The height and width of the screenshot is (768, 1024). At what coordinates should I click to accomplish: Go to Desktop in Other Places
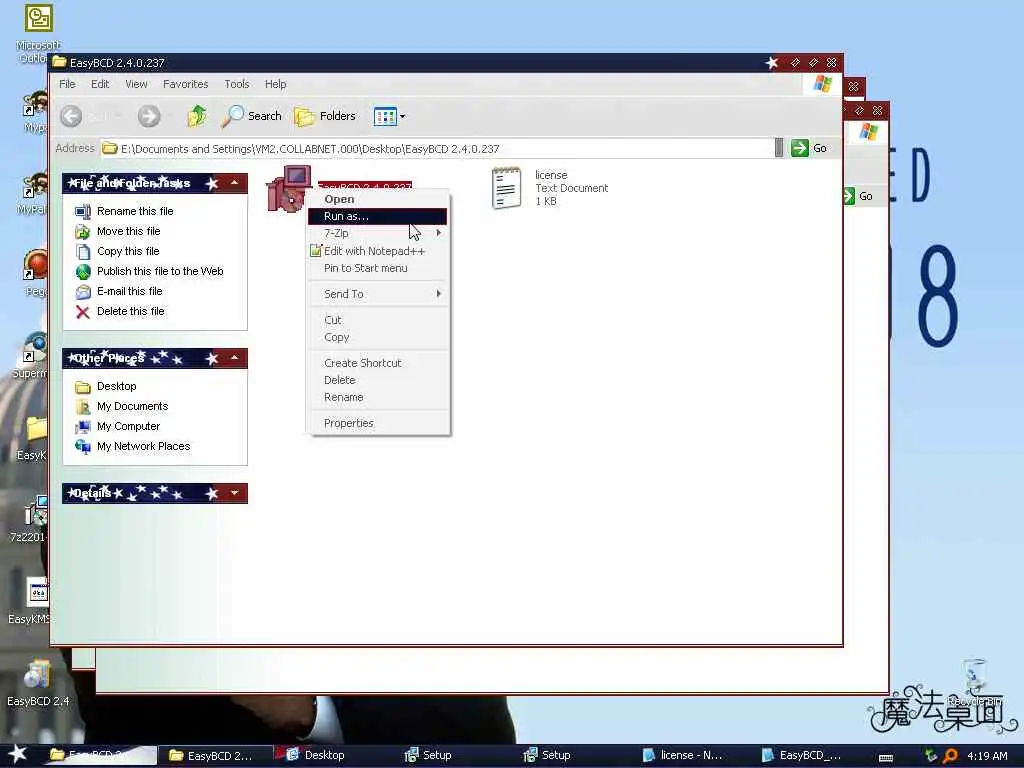116,387
